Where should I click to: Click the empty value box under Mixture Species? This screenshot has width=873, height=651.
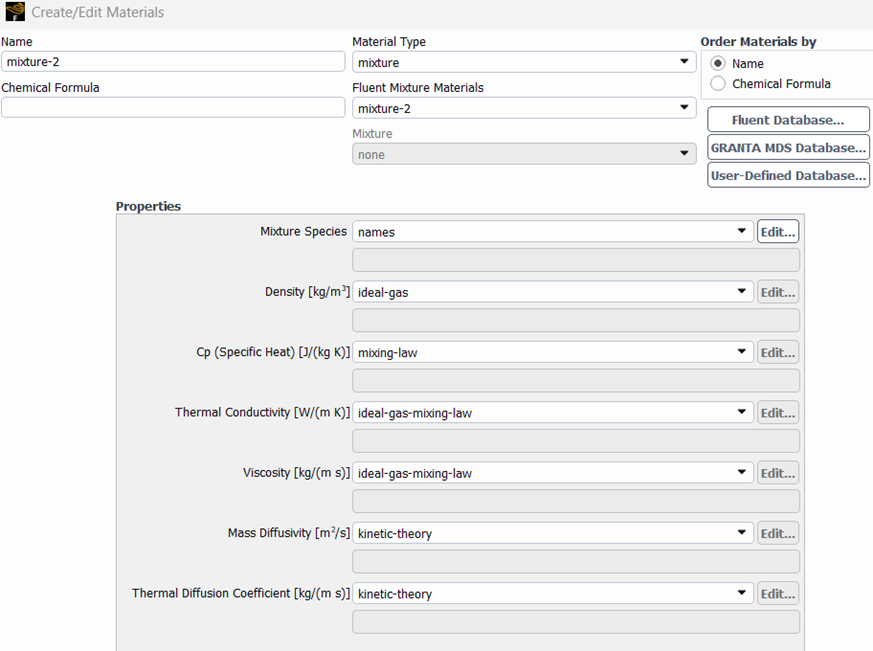coord(576,260)
